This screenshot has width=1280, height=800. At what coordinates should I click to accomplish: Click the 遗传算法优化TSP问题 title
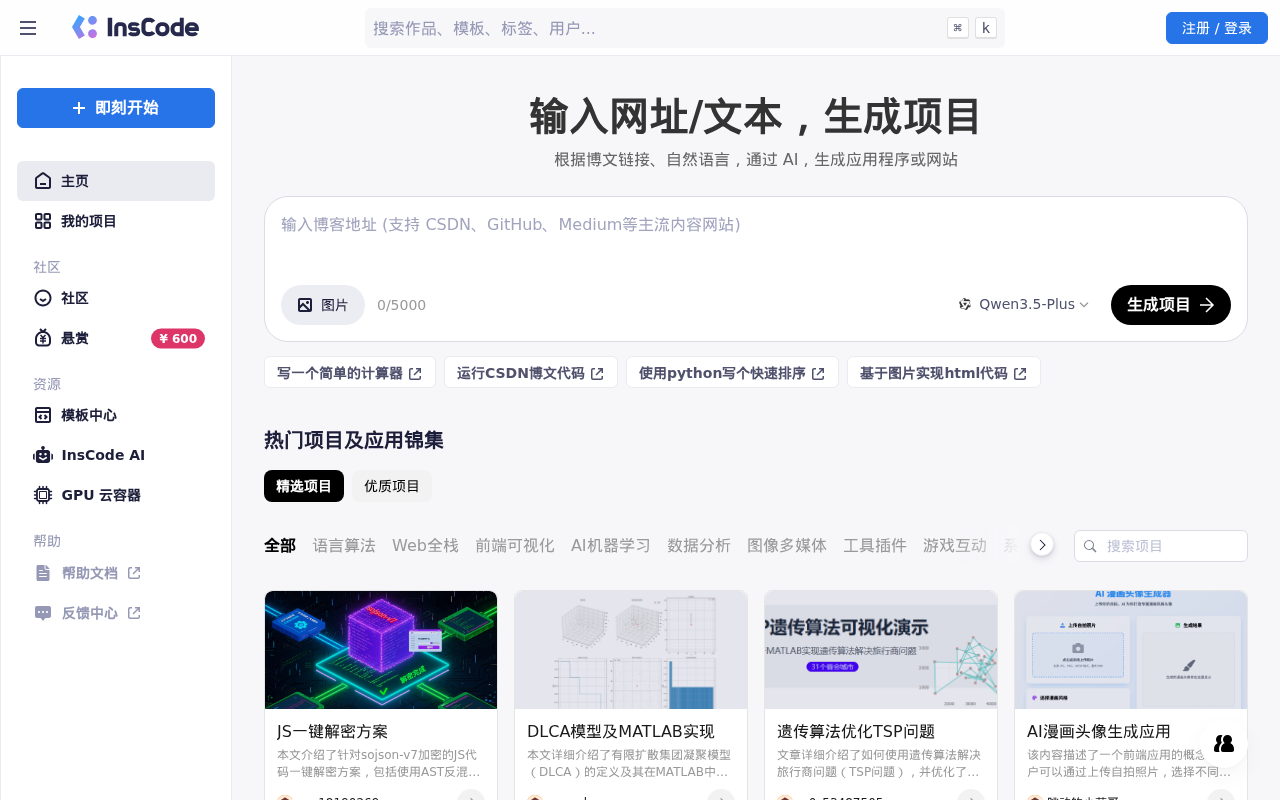856,731
